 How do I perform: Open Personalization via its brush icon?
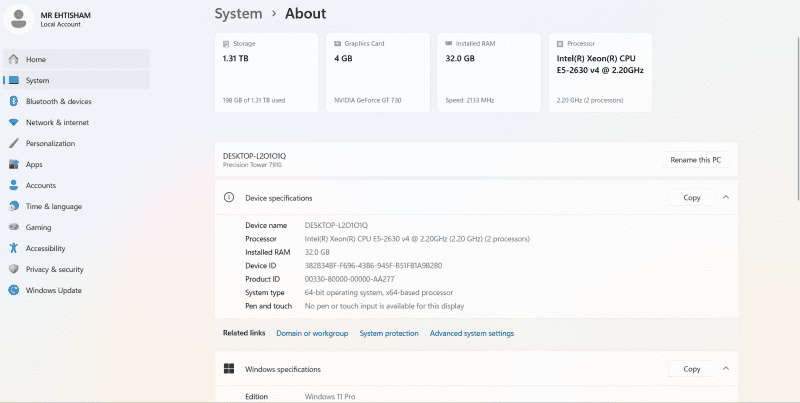pyautogui.click(x=13, y=143)
